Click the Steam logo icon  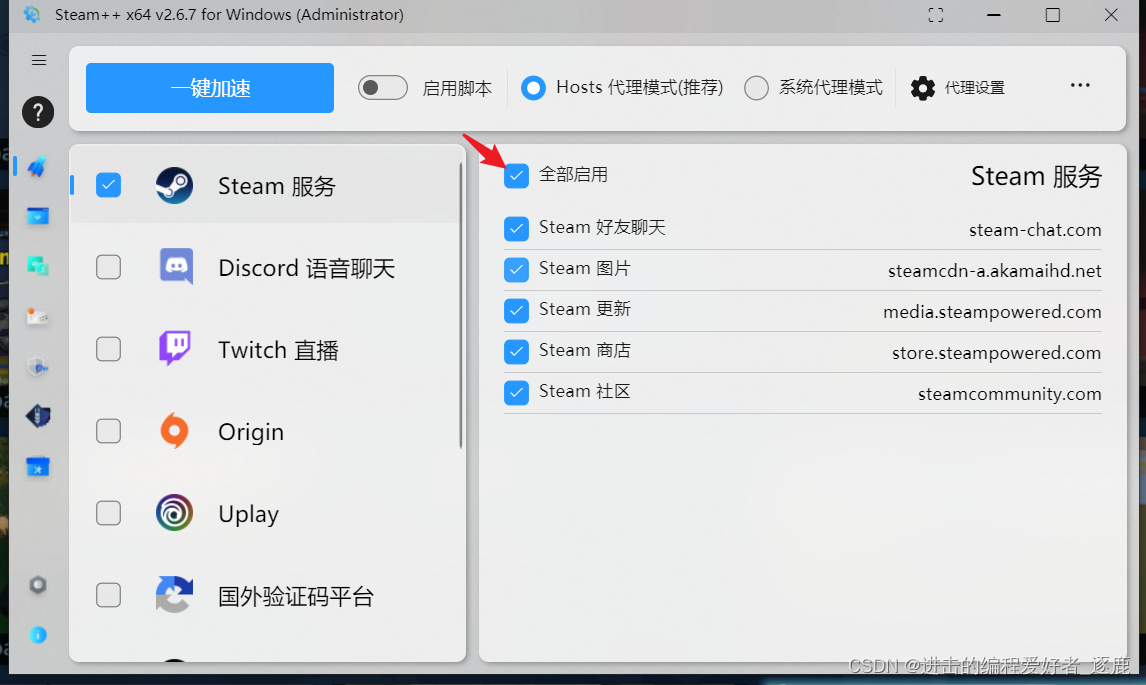pyautogui.click(x=175, y=186)
